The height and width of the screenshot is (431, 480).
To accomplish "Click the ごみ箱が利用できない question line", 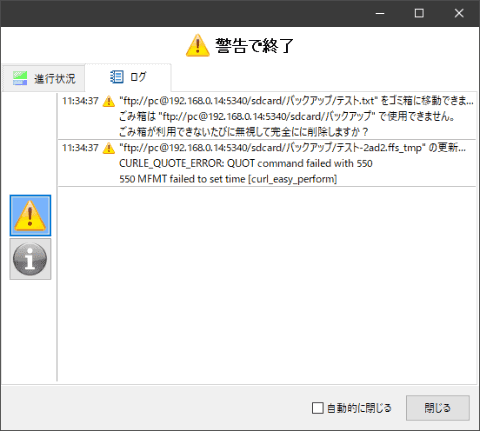I will click(x=244, y=132).
